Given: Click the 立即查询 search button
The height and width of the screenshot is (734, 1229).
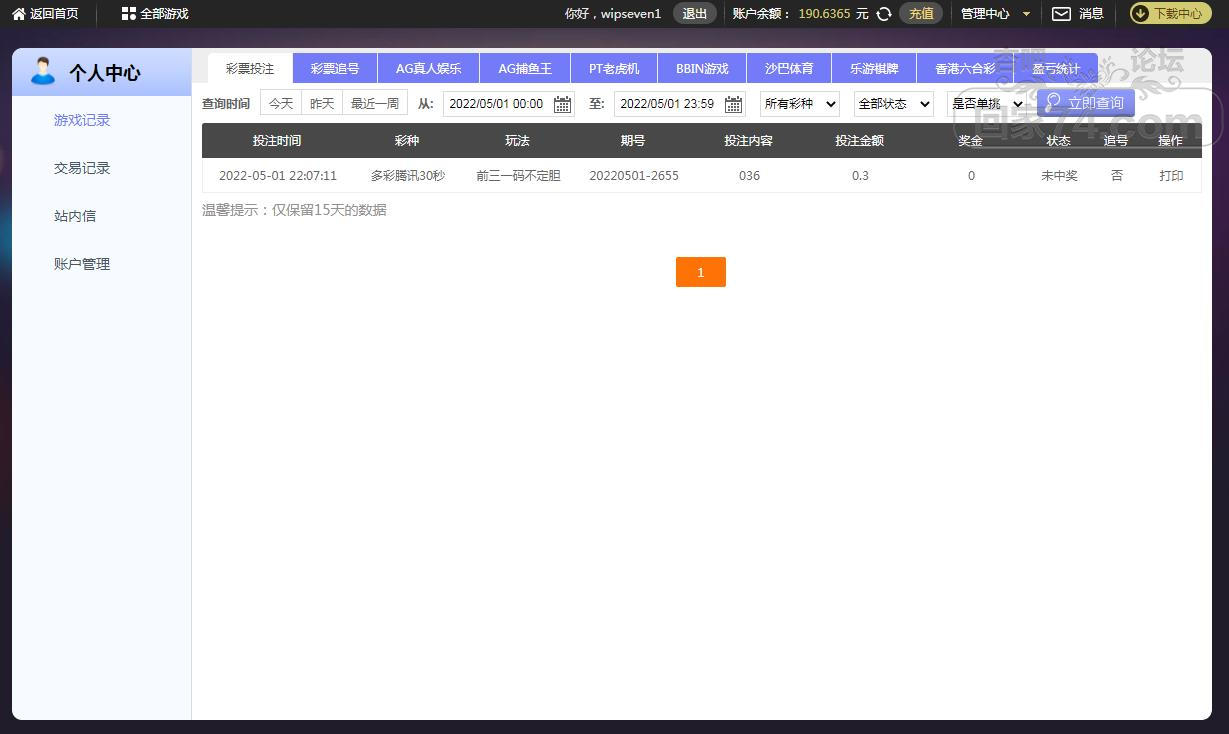Looking at the screenshot, I should 1086,102.
